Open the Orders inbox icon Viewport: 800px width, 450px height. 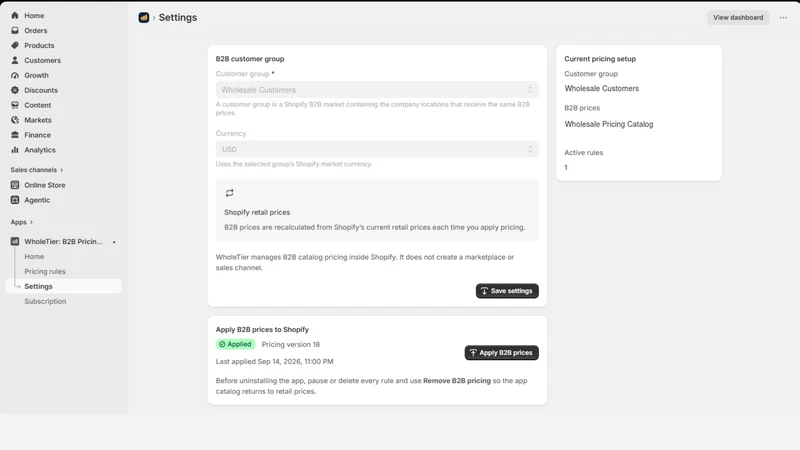coord(15,31)
